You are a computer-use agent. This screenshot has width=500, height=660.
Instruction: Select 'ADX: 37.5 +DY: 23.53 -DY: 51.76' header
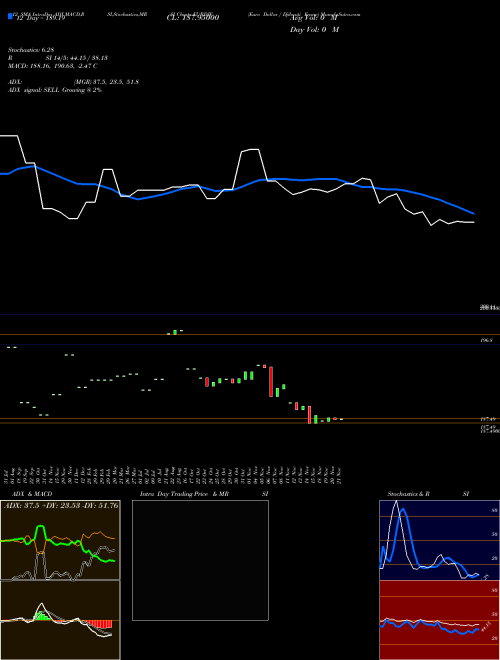pos(61,506)
